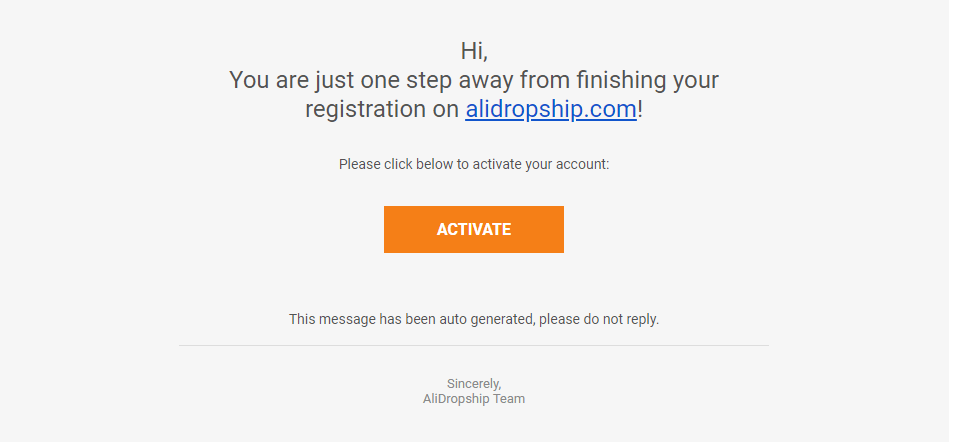Click the white strip at right edge

(951, 220)
